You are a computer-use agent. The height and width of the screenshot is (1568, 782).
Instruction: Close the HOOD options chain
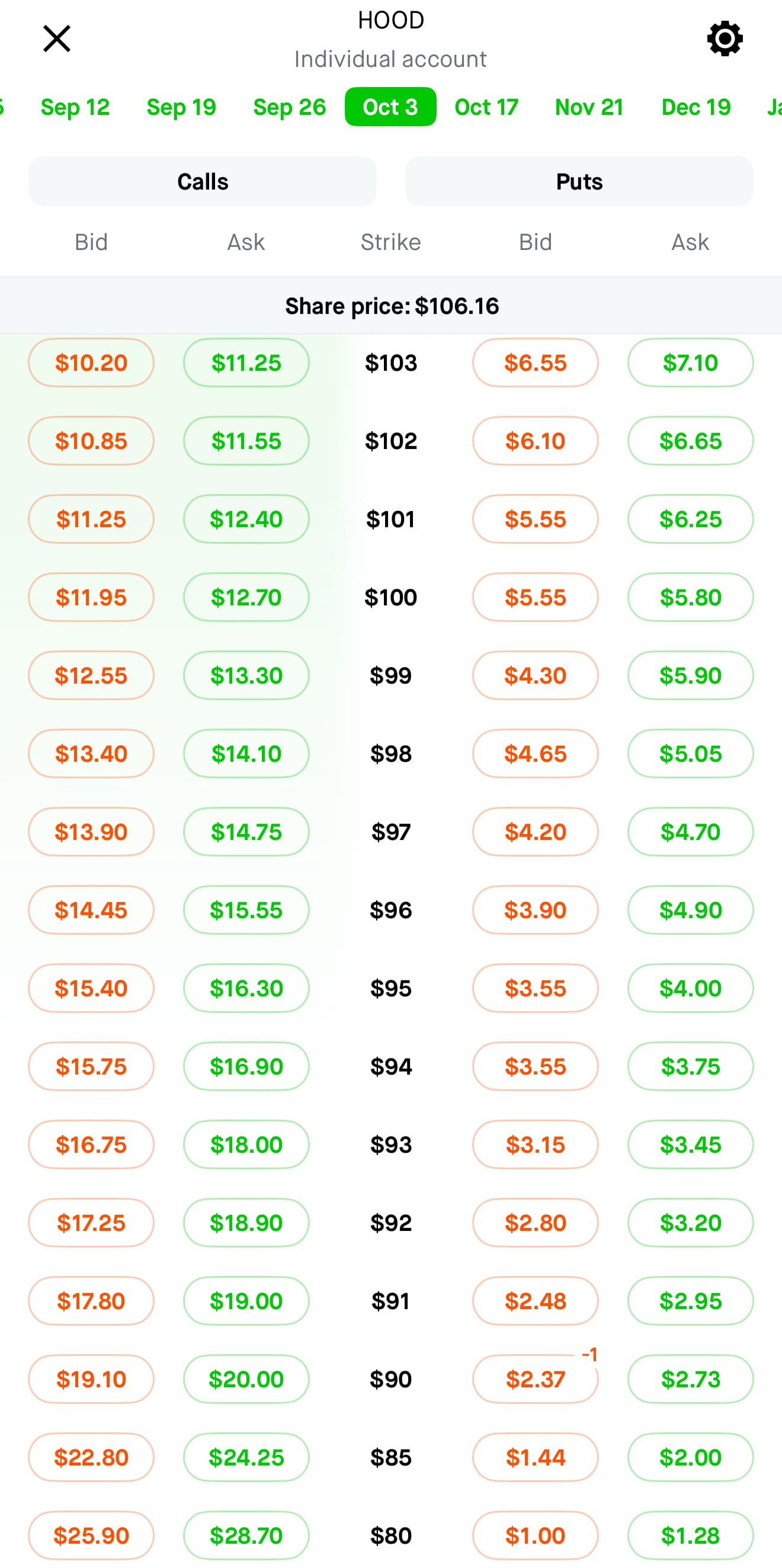57,39
